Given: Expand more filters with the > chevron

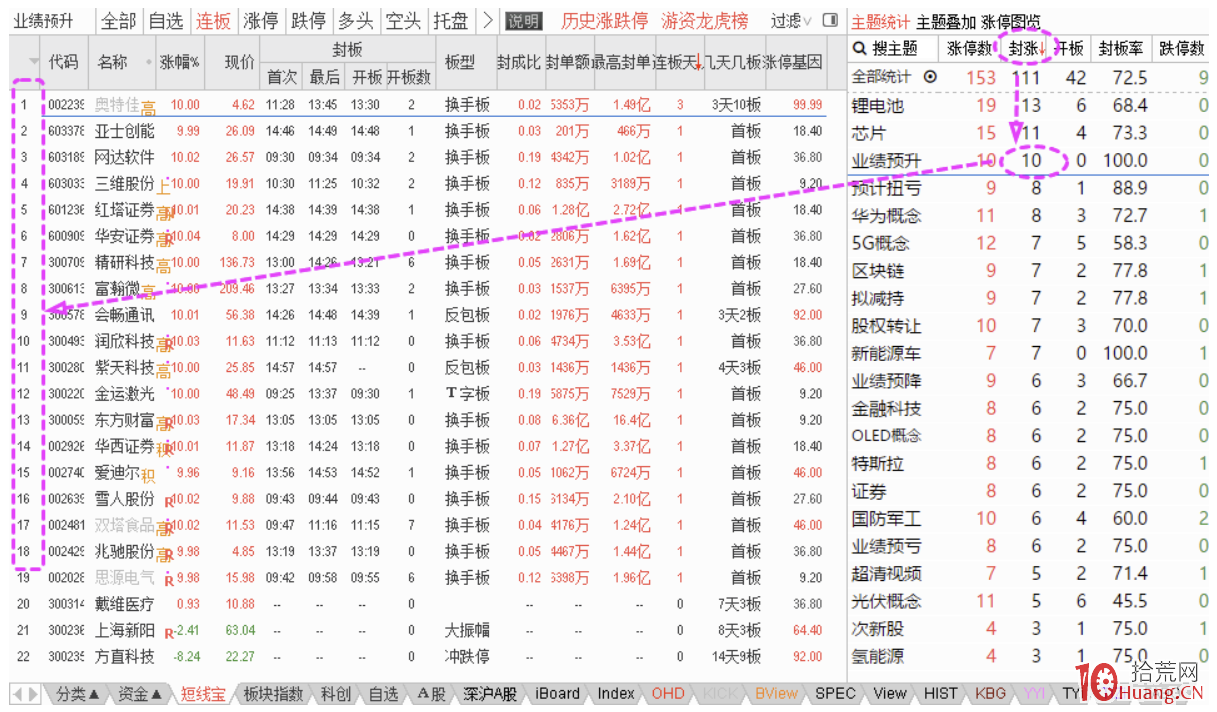Looking at the screenshot, I should click(x=487, y=20).
